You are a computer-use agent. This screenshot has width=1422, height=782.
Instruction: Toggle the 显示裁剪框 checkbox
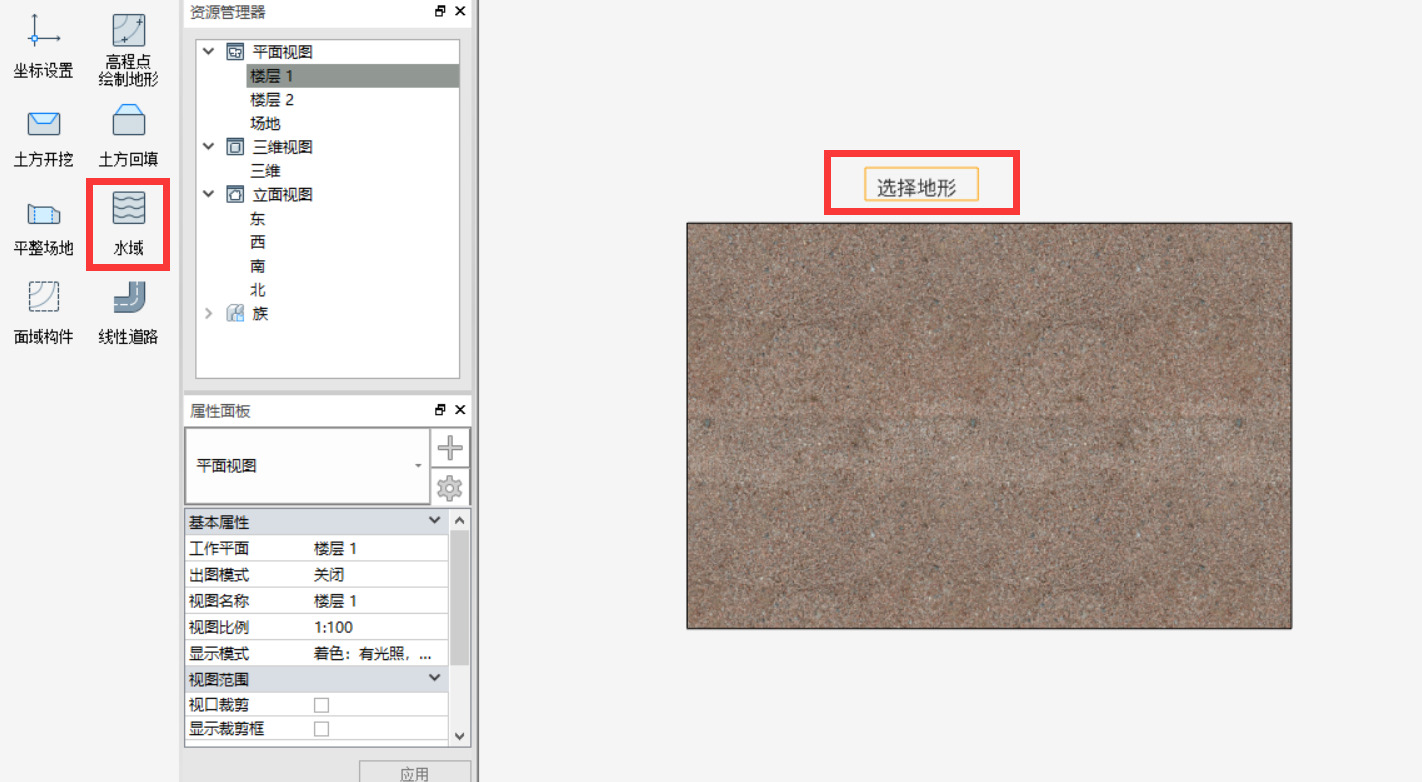(x=321, y=729)
